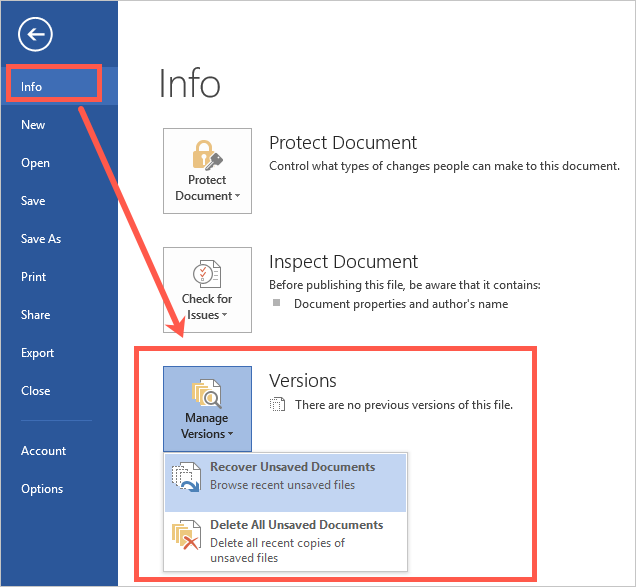636x587 pixels.
Task: Click the back arrow to exit backstage
Action: click(x=35, y=36)
